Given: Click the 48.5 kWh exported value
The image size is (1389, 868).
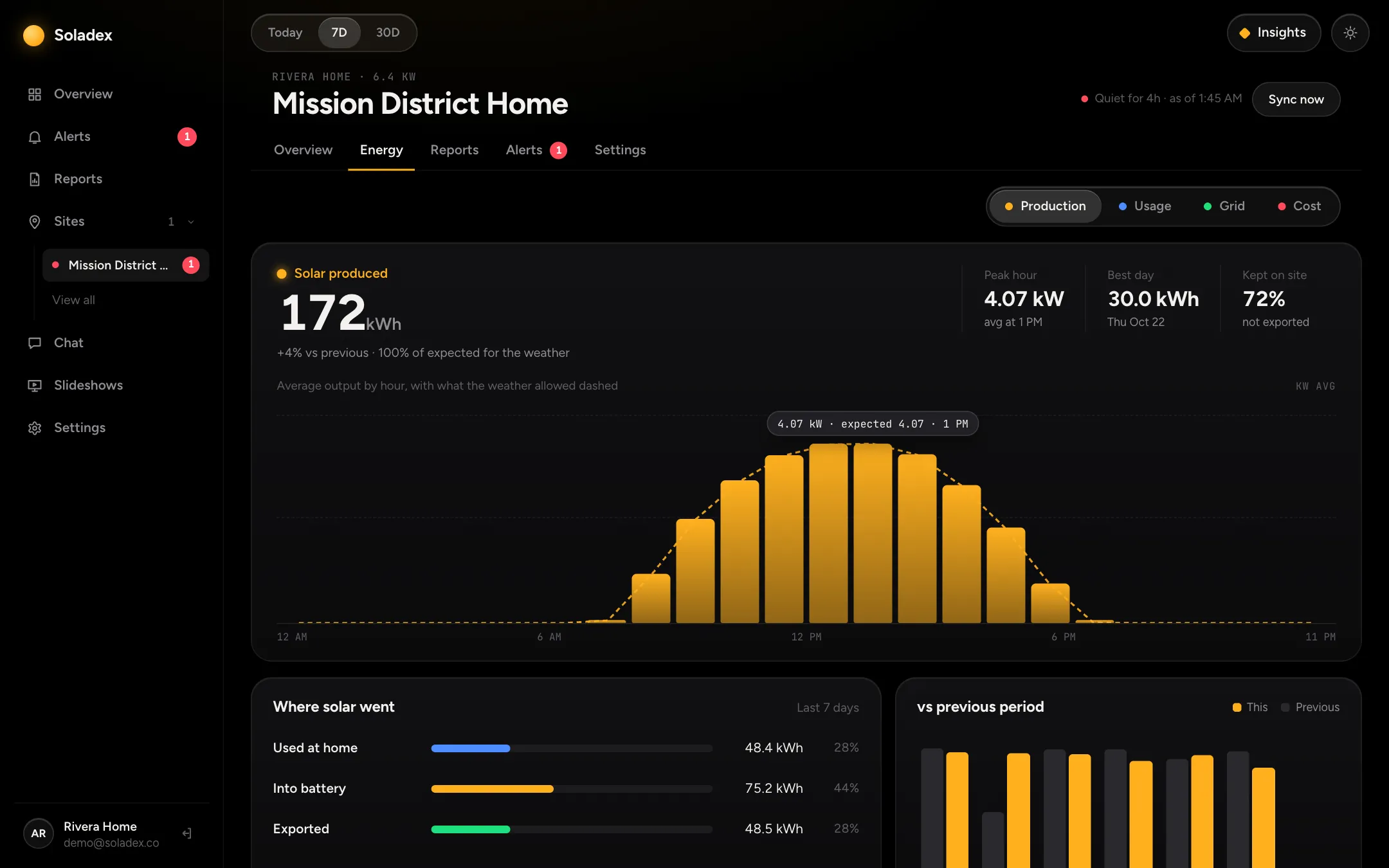Looking at the screenshot, I should [x=774, y=829].
